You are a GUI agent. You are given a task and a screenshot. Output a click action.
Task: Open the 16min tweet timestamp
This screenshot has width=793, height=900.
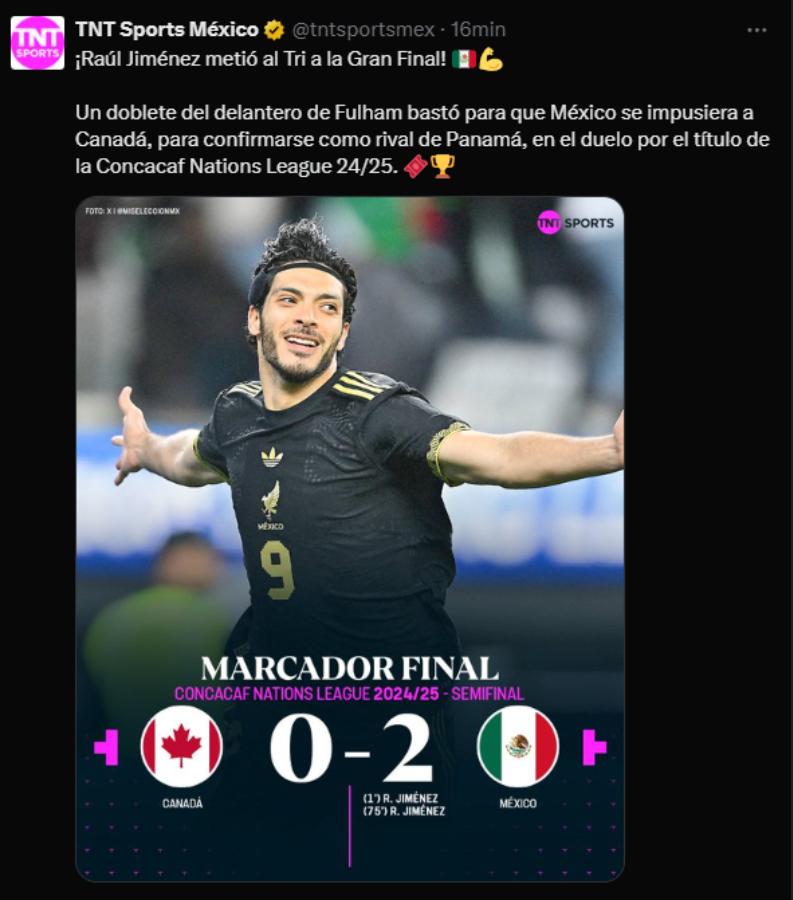[478, 29]
